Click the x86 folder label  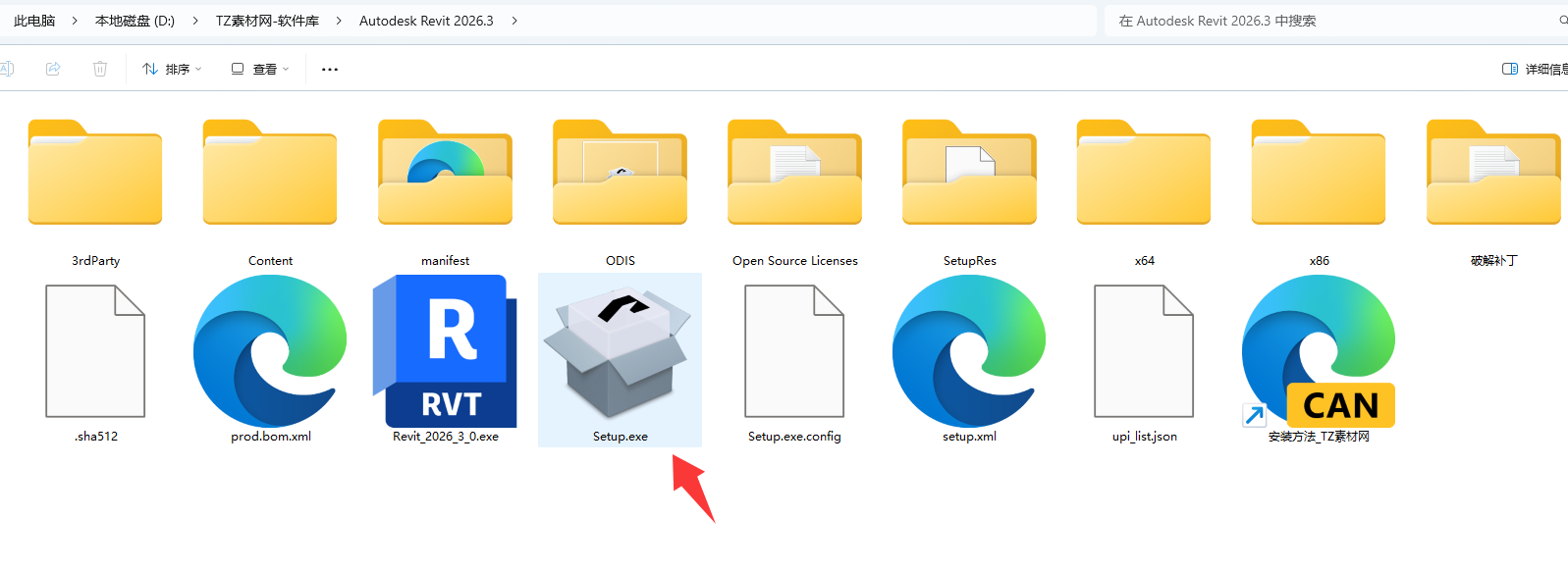[1320, 261]
